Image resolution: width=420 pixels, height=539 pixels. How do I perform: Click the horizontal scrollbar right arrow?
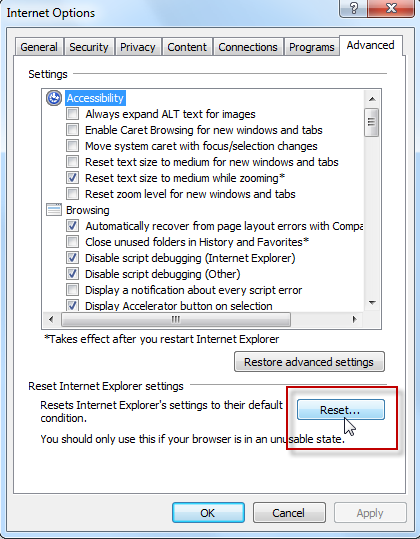pyautogui.click(x=354, y=319)
